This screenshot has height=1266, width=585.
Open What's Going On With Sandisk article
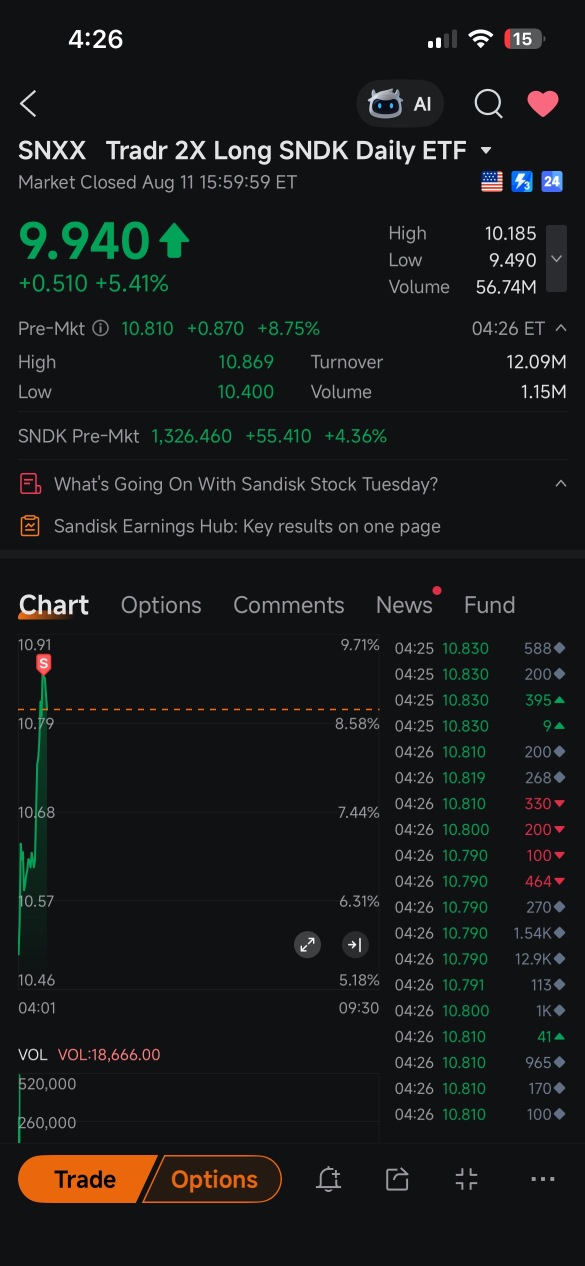click(x=246, y=484)
